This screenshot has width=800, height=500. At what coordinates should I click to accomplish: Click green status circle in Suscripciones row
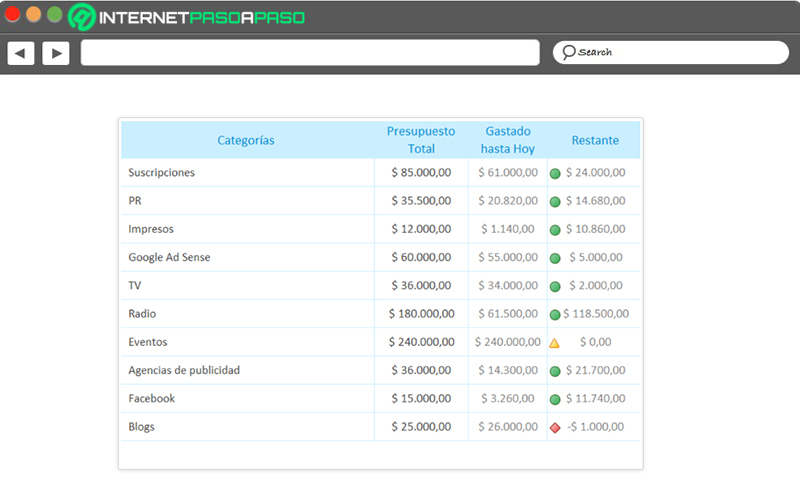tap(555, 173)
